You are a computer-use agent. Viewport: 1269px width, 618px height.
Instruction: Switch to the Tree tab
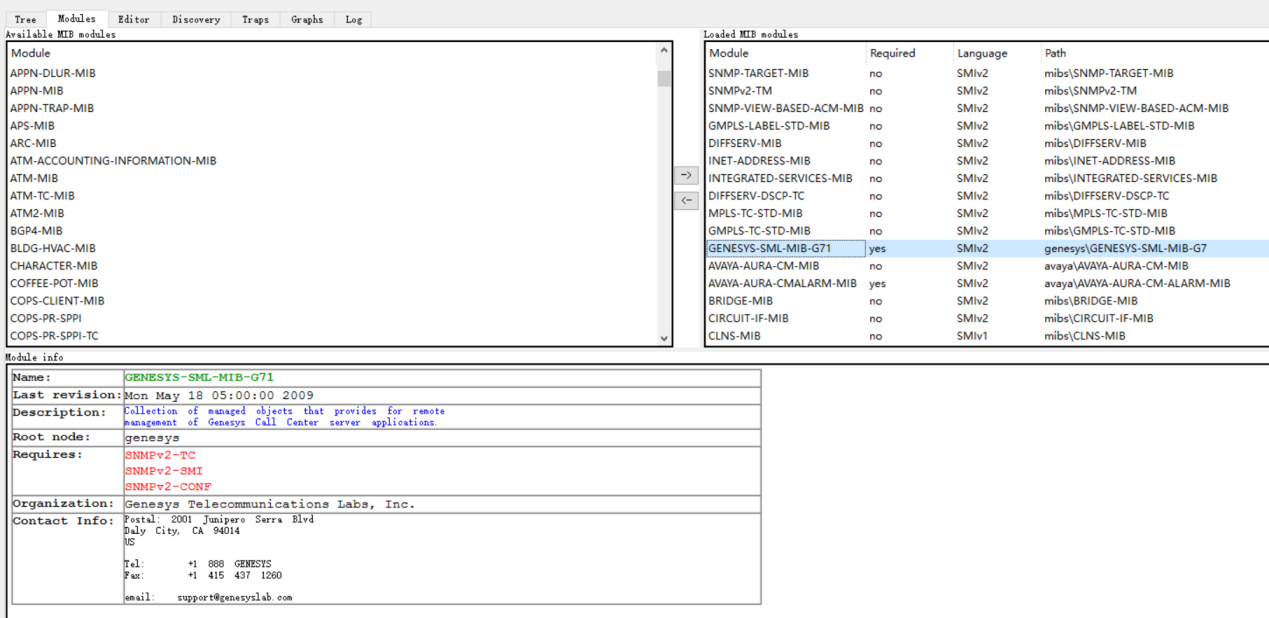(26, 19)
